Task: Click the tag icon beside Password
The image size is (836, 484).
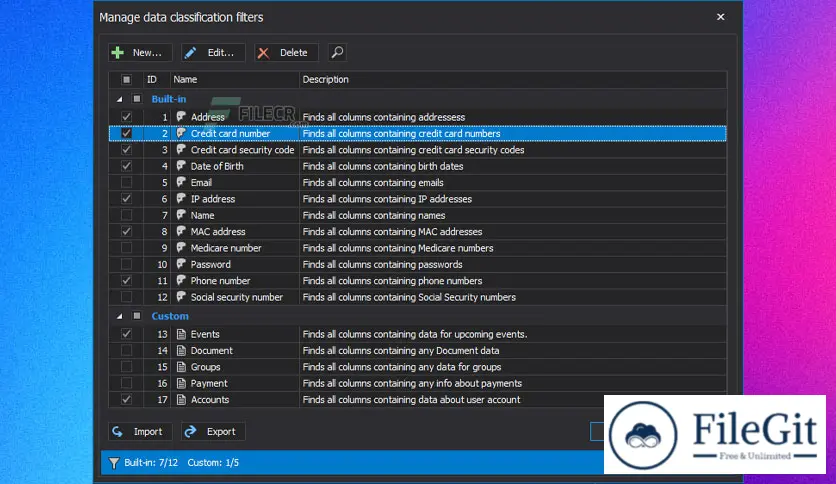Action: [x=181, y=264]
